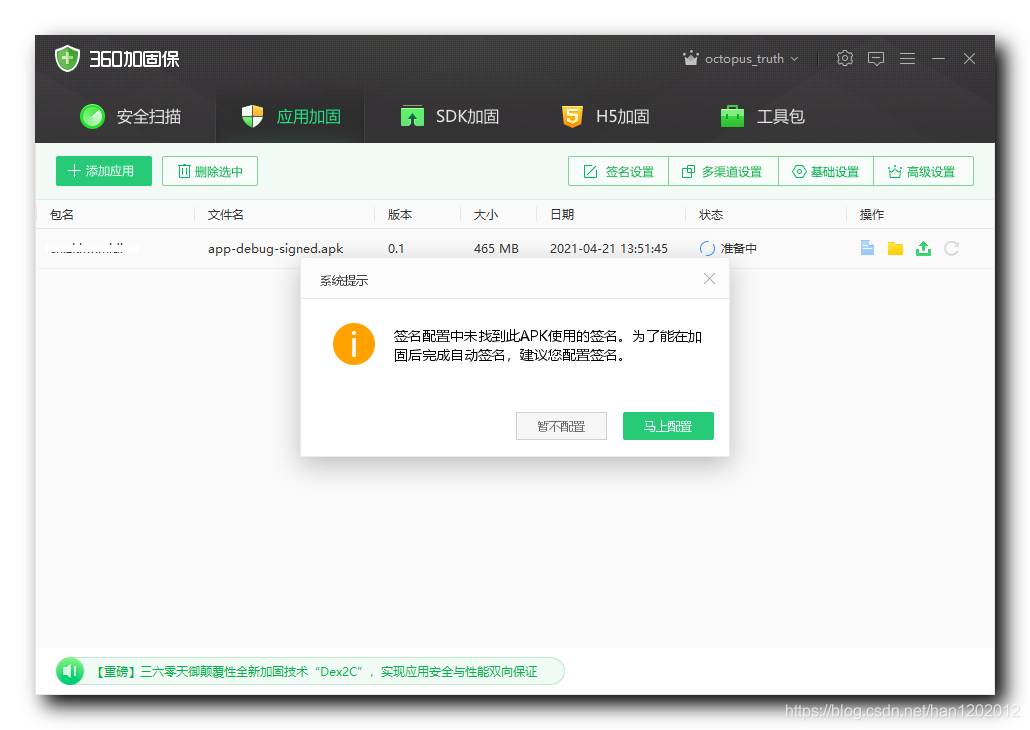Click the 系统提示 dialog title
Viewport: 1030px width, 730px height.
(x=344, y=281)
